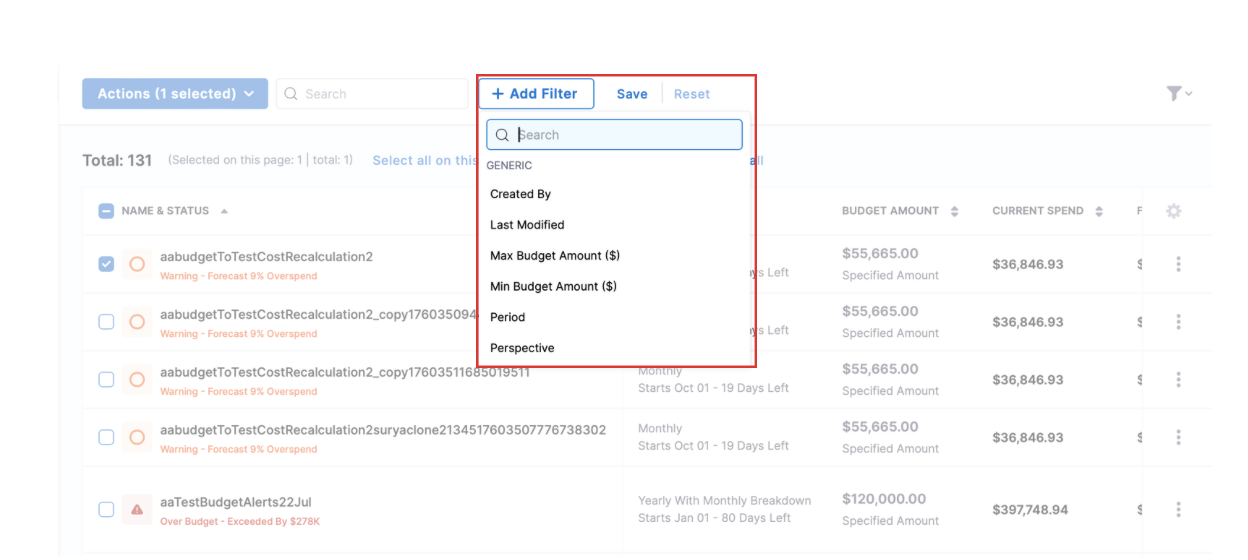The image size is (1248, 560).
Task: Sort by Current Spend column arrows
Action: click(1099, 212)
